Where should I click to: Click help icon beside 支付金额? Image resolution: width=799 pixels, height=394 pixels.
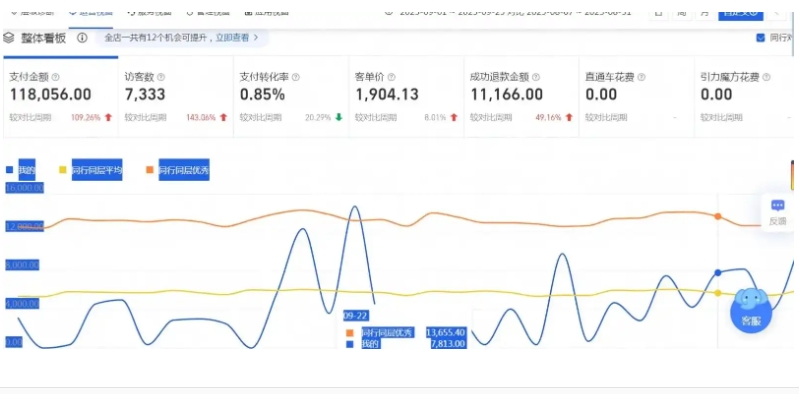pyautogui.click(x=56, y=77)
